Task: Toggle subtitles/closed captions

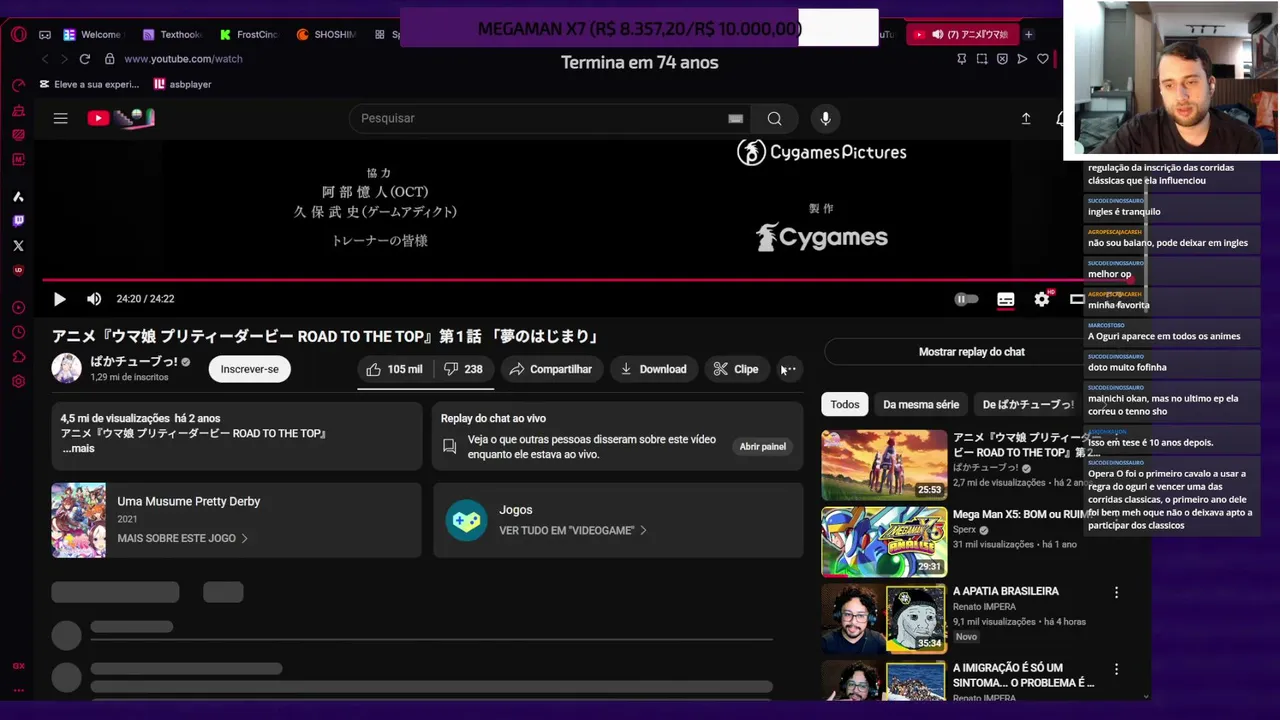Action: pyautogui.click(x=1006, y=299)
